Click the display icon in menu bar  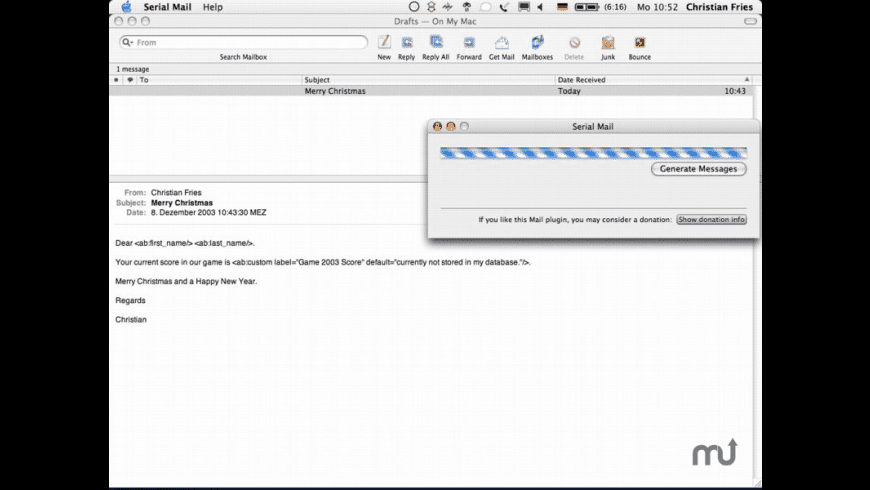(x=523, y=7)
